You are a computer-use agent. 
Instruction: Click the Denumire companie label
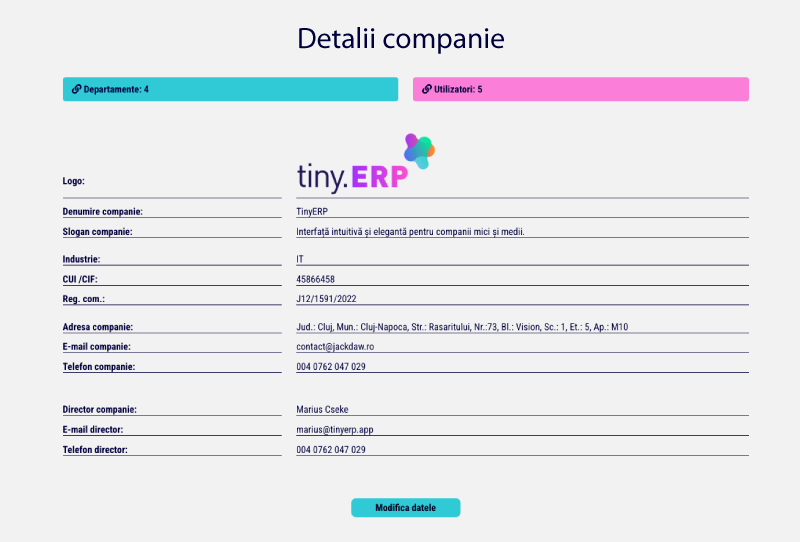[103, 212]
